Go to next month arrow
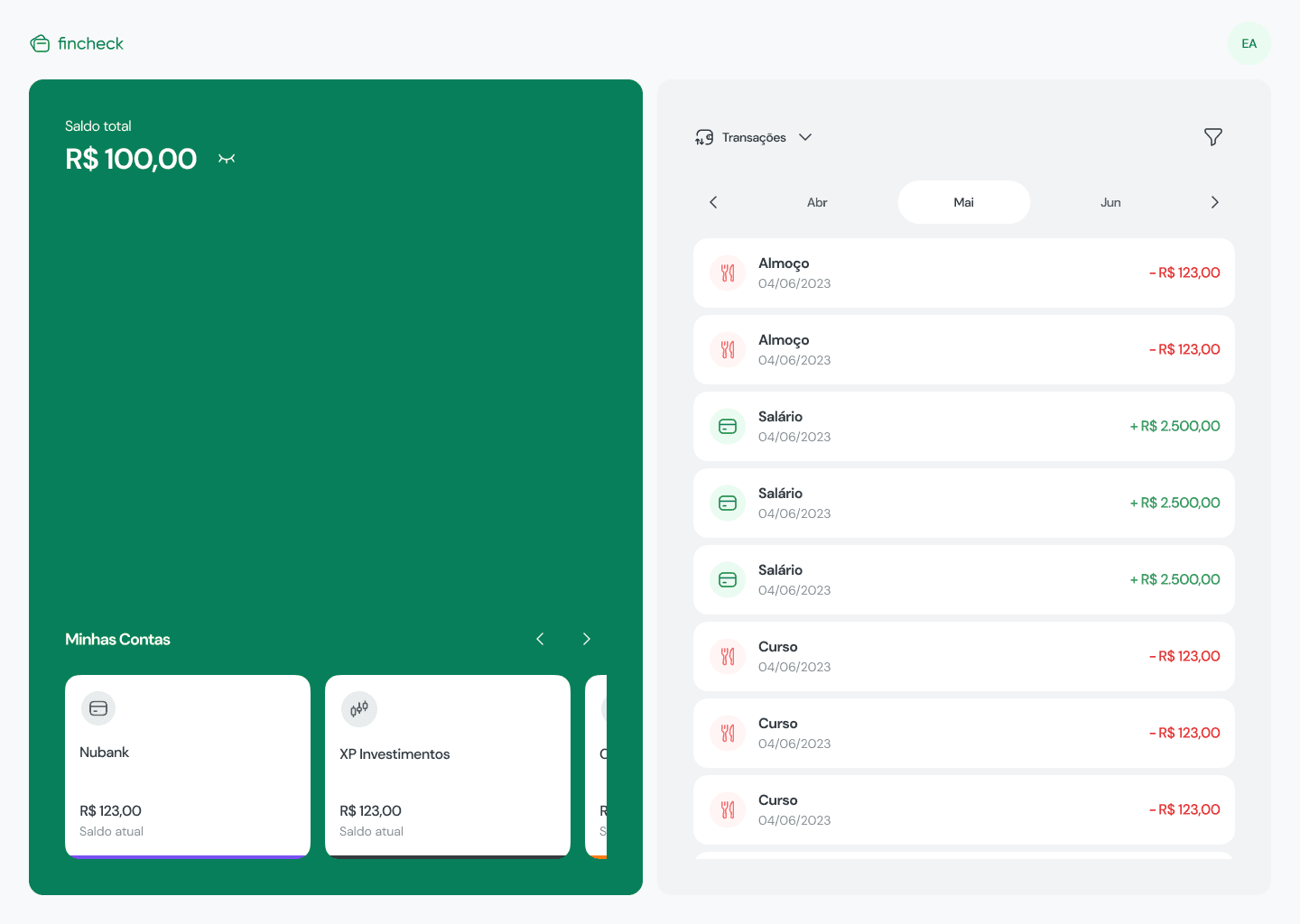The image size is (1300, 924). pyautogui.click(x=1214, y=202)
